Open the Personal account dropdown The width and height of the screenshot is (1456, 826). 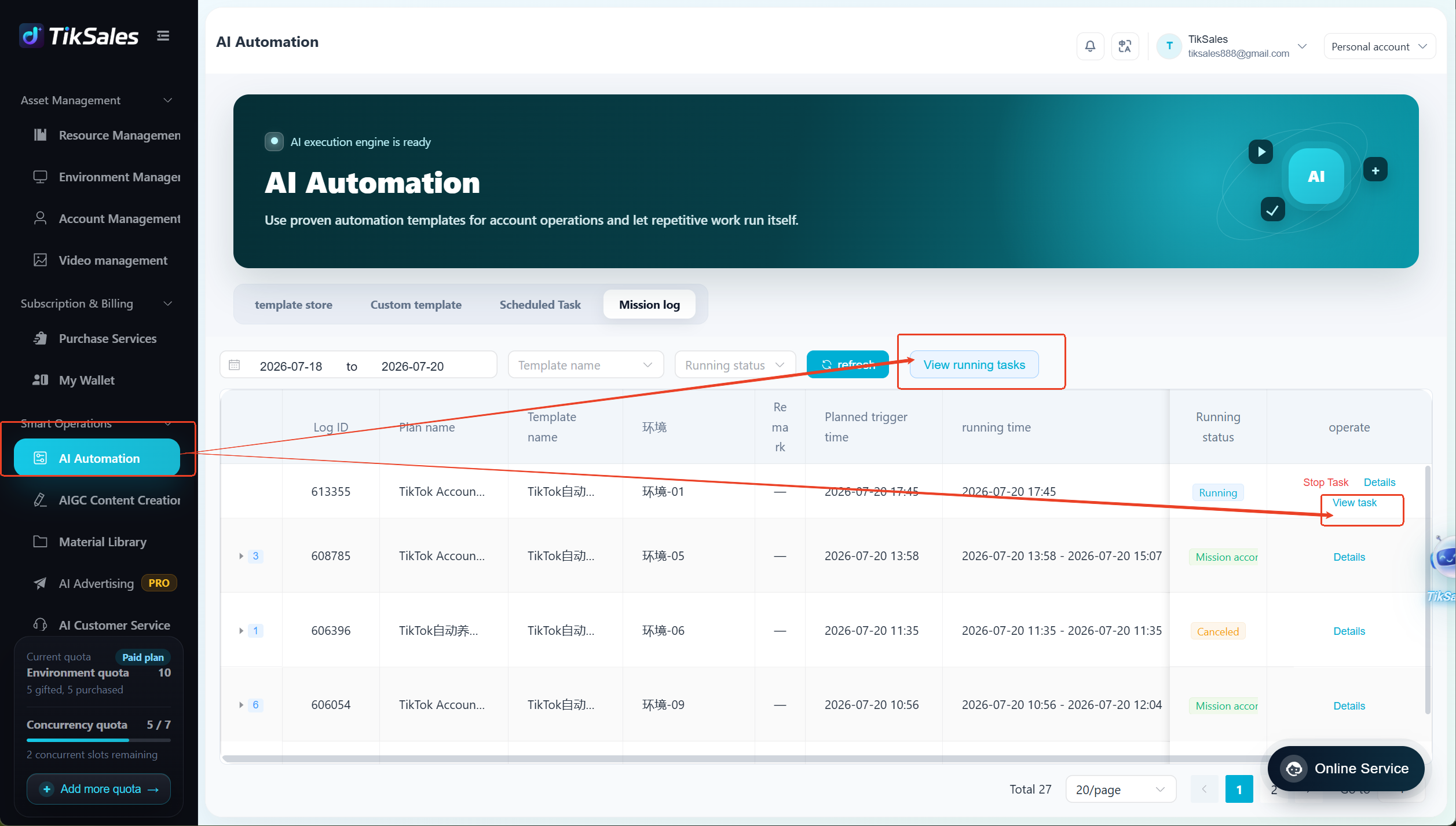[1379, 46]
